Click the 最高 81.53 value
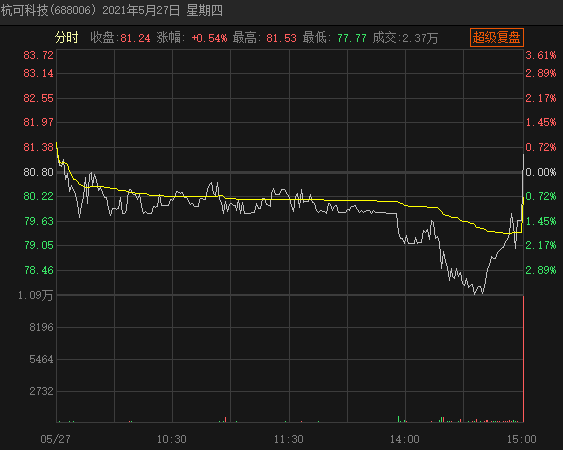The width and height of the screenshot is (563, 450). pyautogui.click(x=282, y=38)
